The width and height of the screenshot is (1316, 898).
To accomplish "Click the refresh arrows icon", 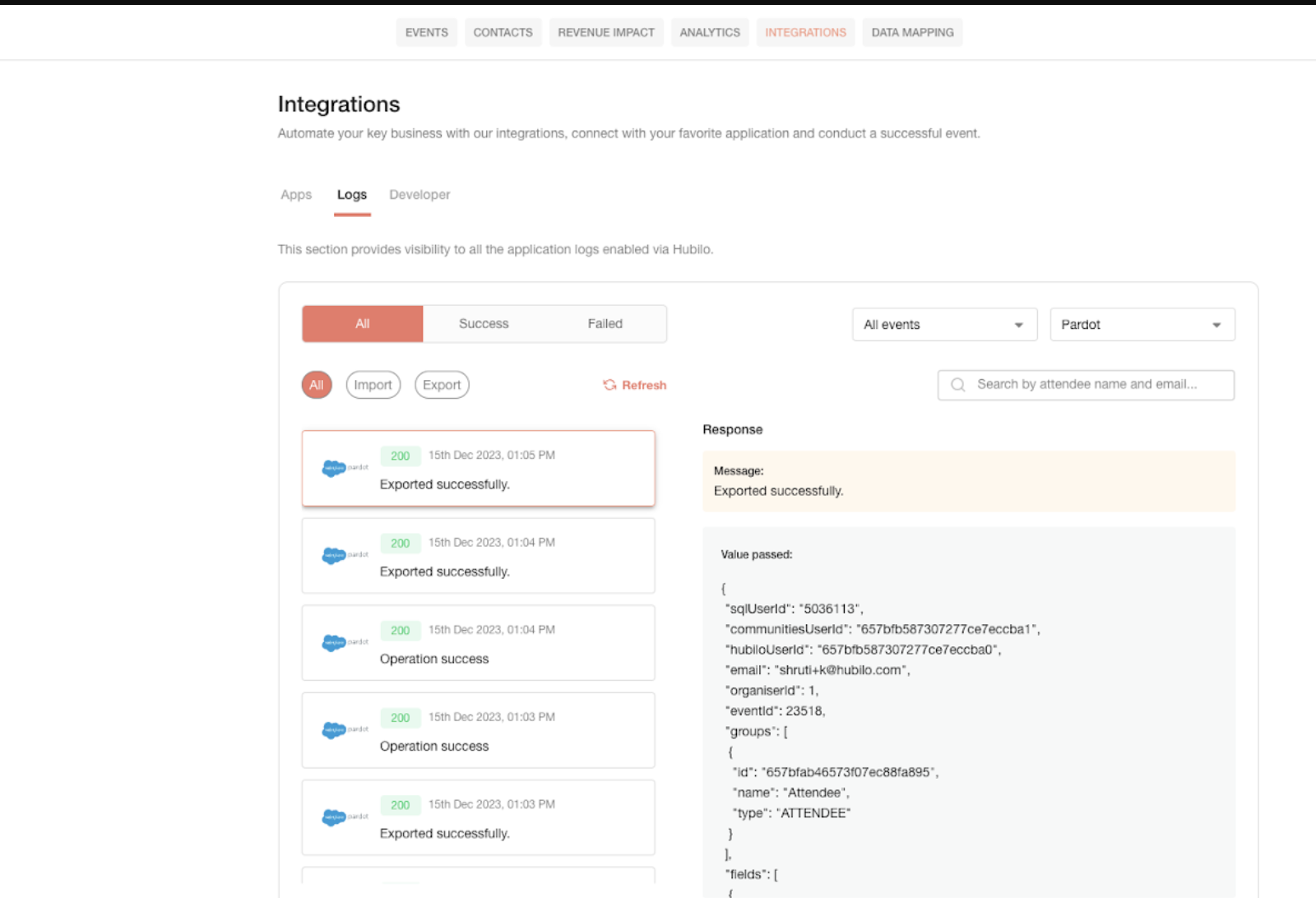I will (x=609, y=385).
